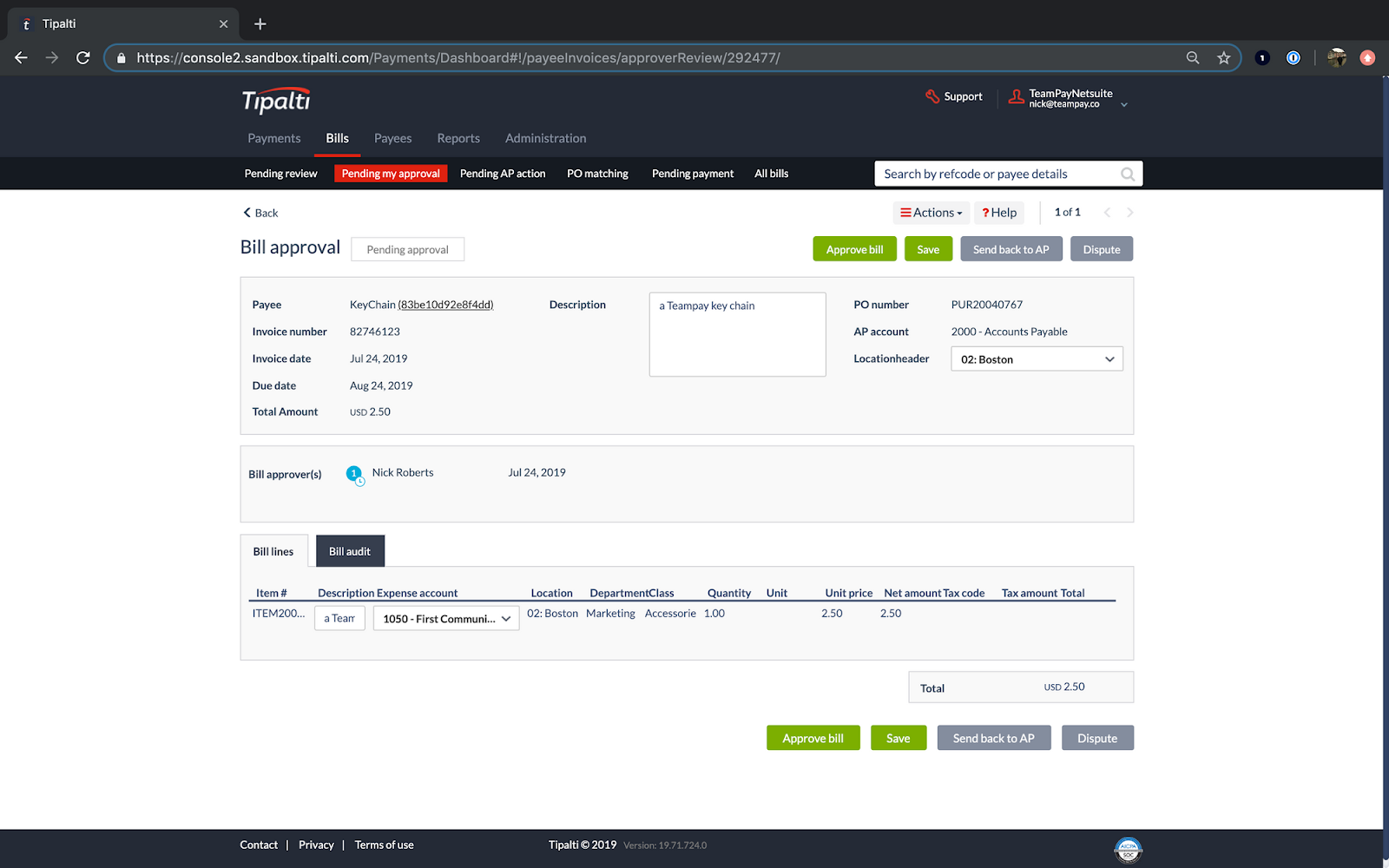Click the Marketing department cell
The image size is (1389, 868).
coord(610,613)
